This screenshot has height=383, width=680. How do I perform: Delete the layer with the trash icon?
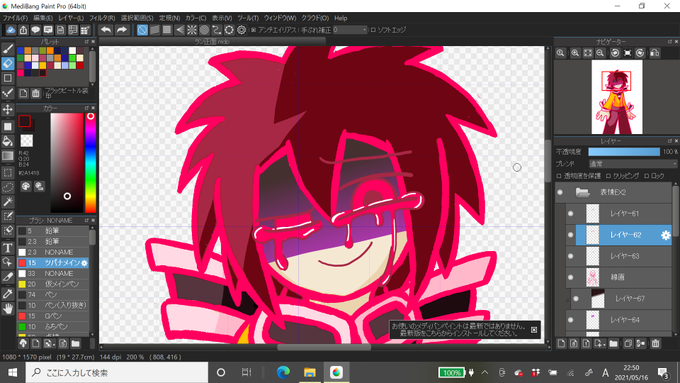point(656,344)
